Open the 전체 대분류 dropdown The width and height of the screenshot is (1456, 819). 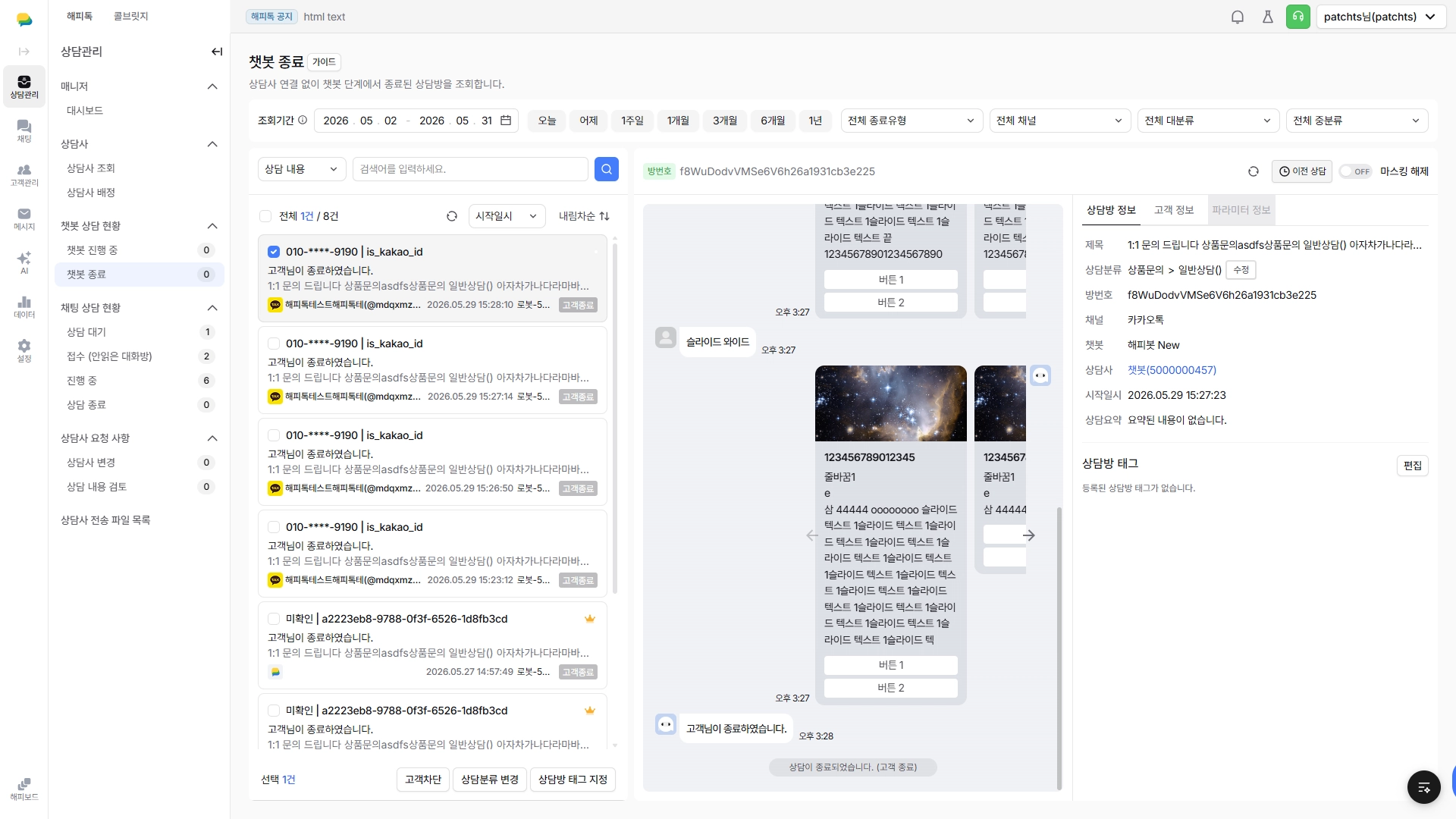pos(1208,121)
